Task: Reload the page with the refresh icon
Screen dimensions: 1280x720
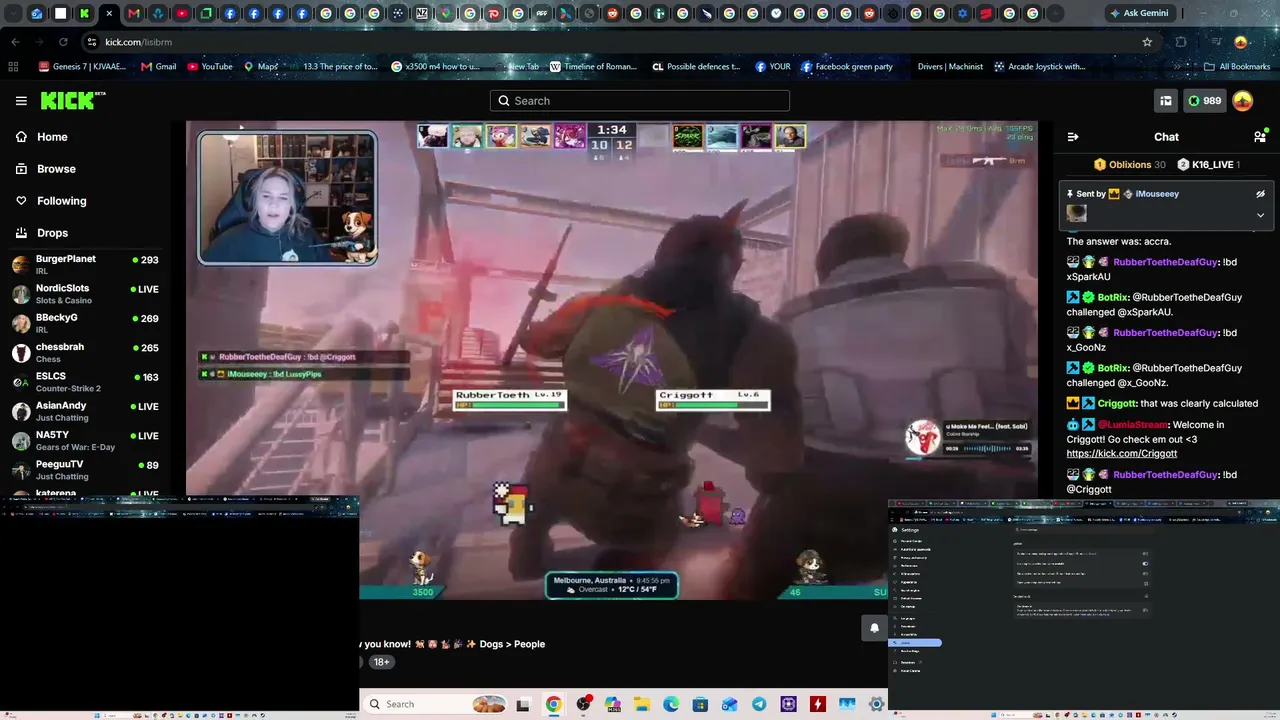Action: click(x=63, y=42)
